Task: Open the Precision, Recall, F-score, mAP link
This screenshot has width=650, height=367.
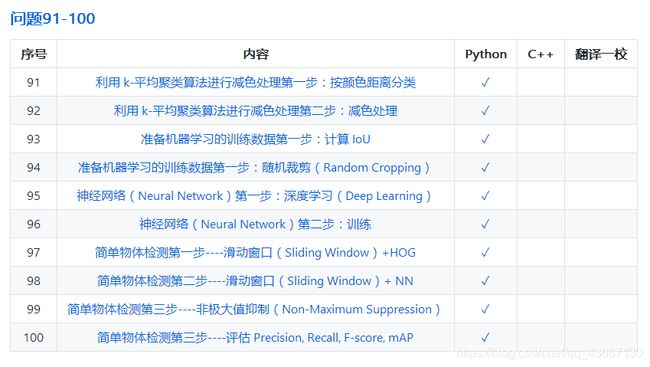Action: pyautogui.click(x=255, y=338)
